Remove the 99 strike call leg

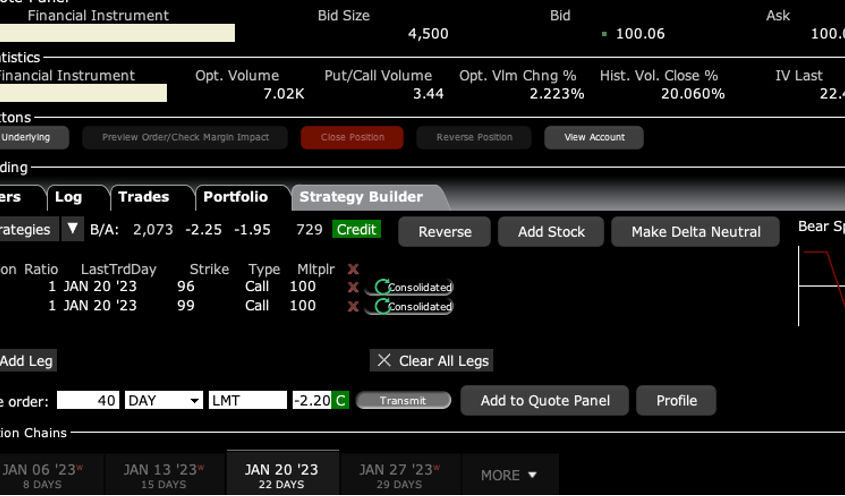[352, 306]
